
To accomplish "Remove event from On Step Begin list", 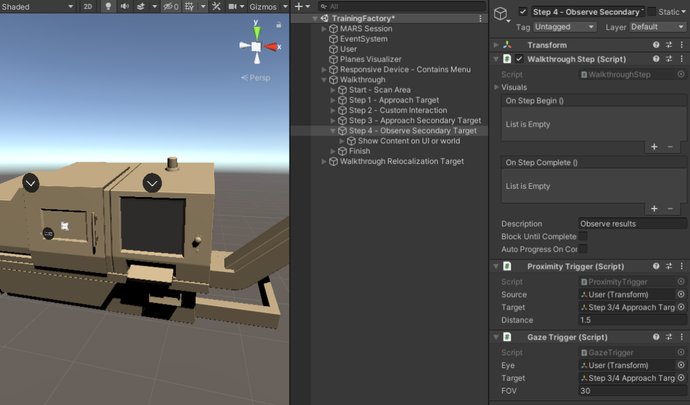I will (x=670, y=147).
